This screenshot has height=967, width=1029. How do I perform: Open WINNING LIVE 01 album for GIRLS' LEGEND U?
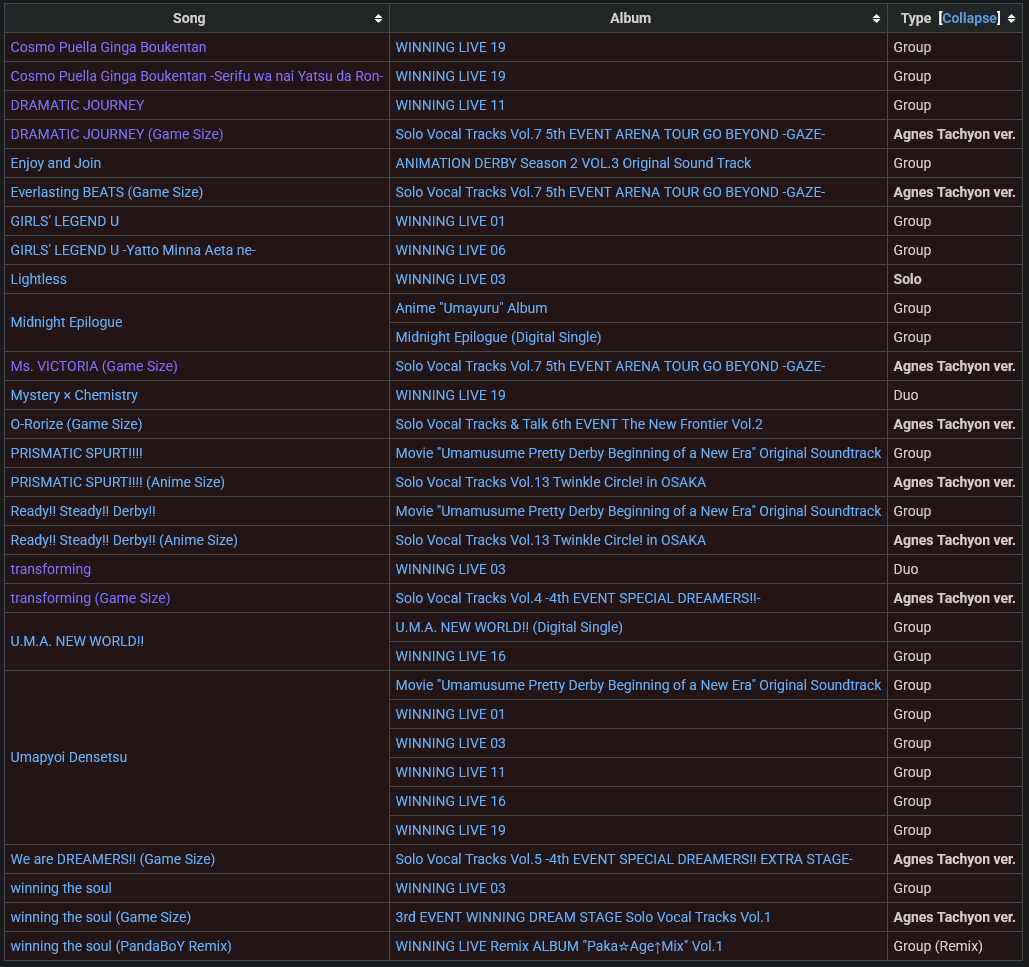point(450,221)
